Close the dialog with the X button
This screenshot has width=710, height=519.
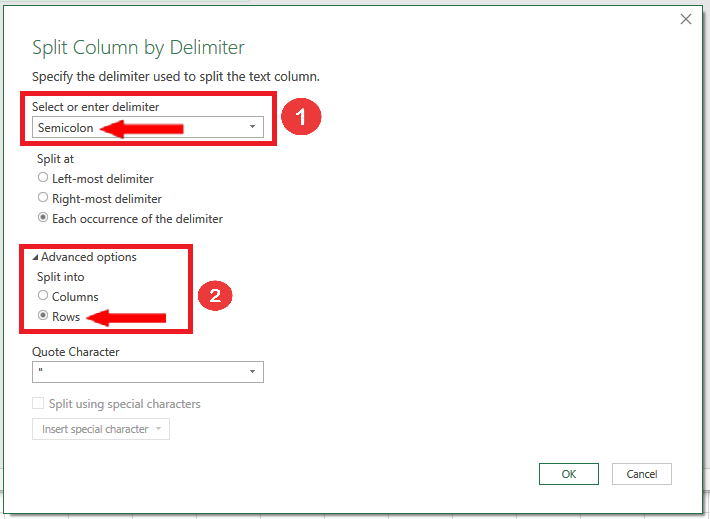coord(686,19)
